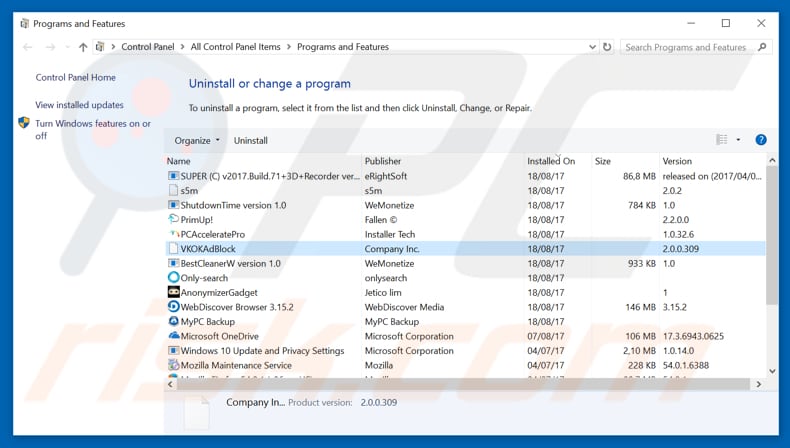Select WebDiscover Browser 3.15.2 entry
The image size is (790, 448).
click(x=237, y=307)
